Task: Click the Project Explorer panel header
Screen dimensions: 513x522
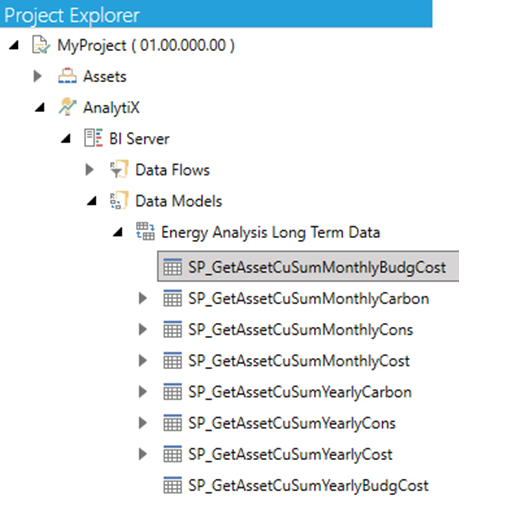Action: pyautogui.click(x=216, y=14)
